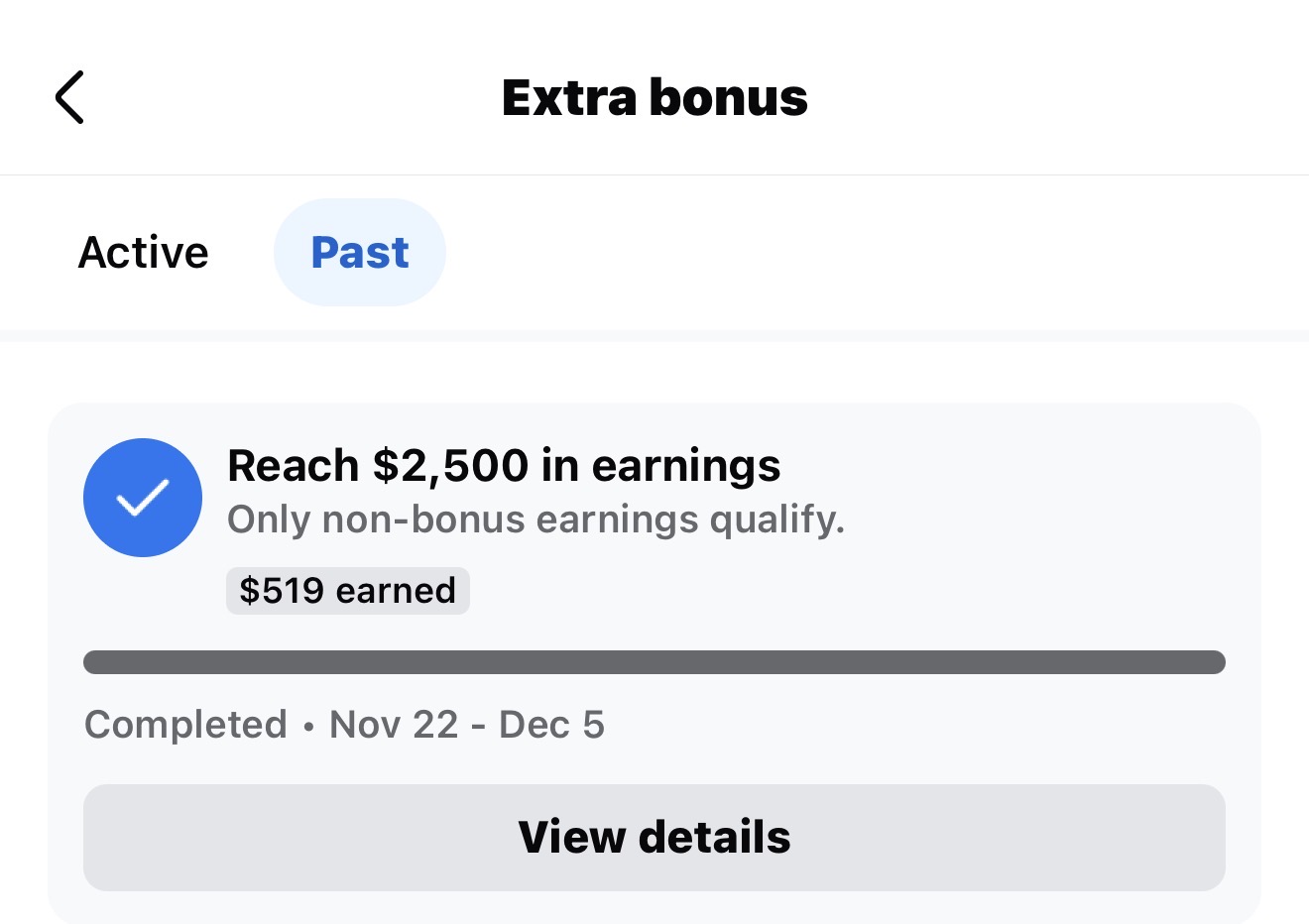The width and height of the screenshot is (1309, 924).
Task: Click the "Reach $2,500 in earnings" heading
Action: point(504,466)
